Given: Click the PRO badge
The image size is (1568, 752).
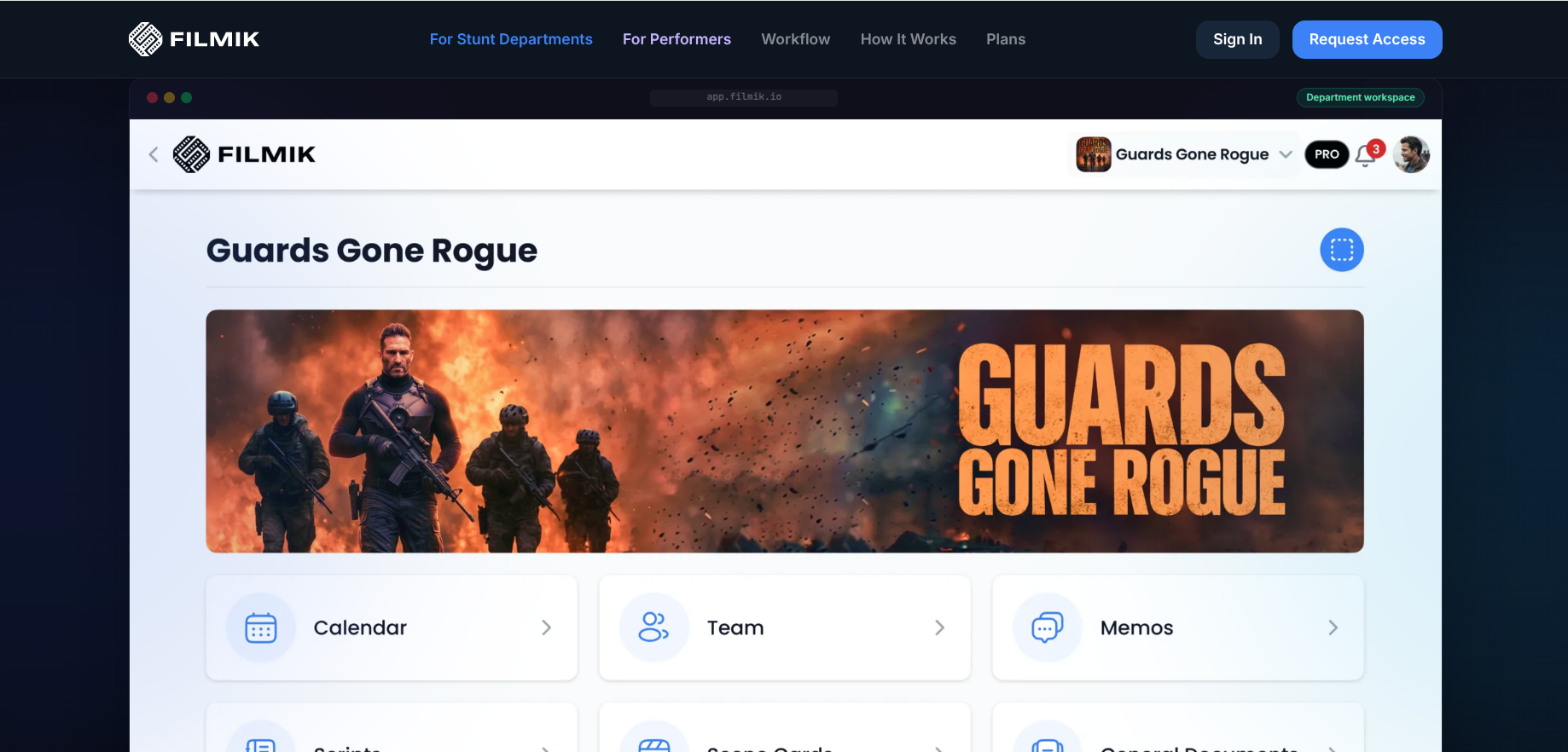Looking at the screenshot, I should coord(1327,154).
